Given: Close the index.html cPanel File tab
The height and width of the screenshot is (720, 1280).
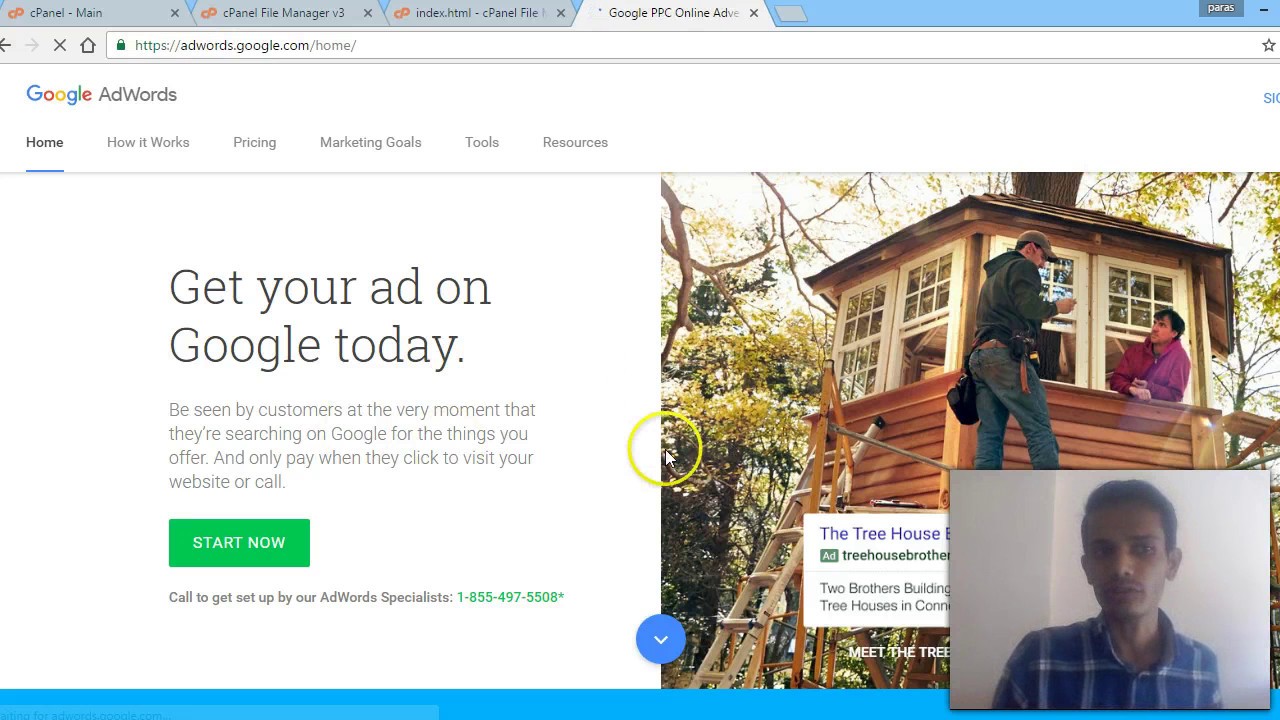Looking at the screenshot, I should pyautogui.click(x=561, y=13).
